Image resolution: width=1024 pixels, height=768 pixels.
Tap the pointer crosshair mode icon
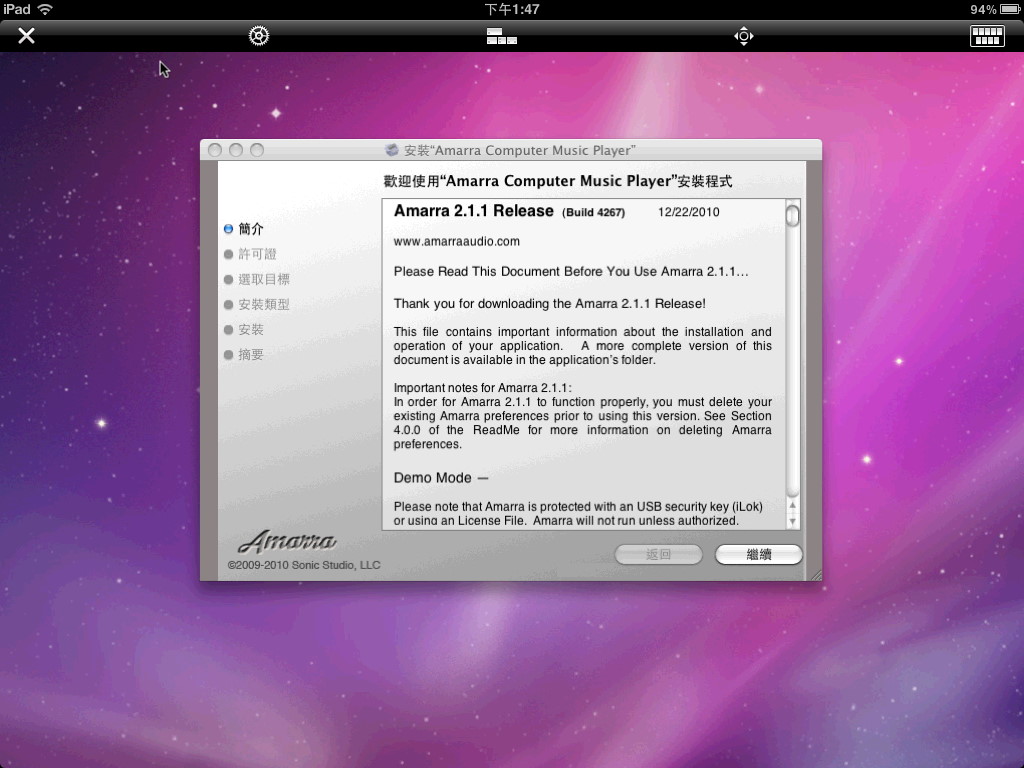pos(744,36)
